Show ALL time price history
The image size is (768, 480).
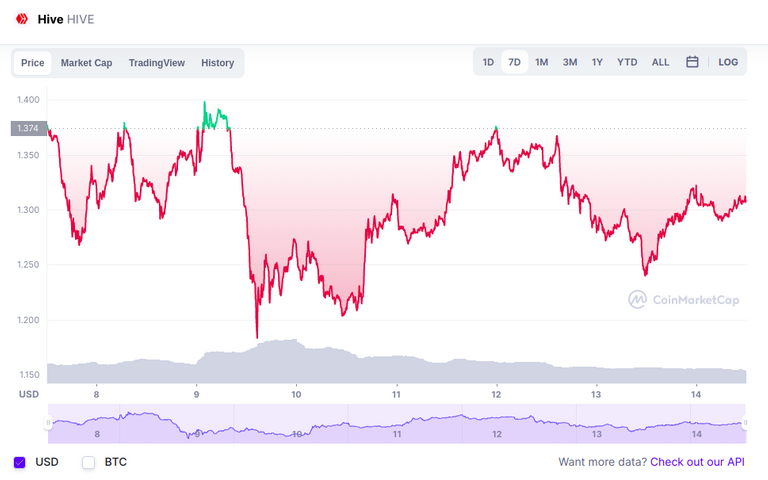[x=660, y=62]
